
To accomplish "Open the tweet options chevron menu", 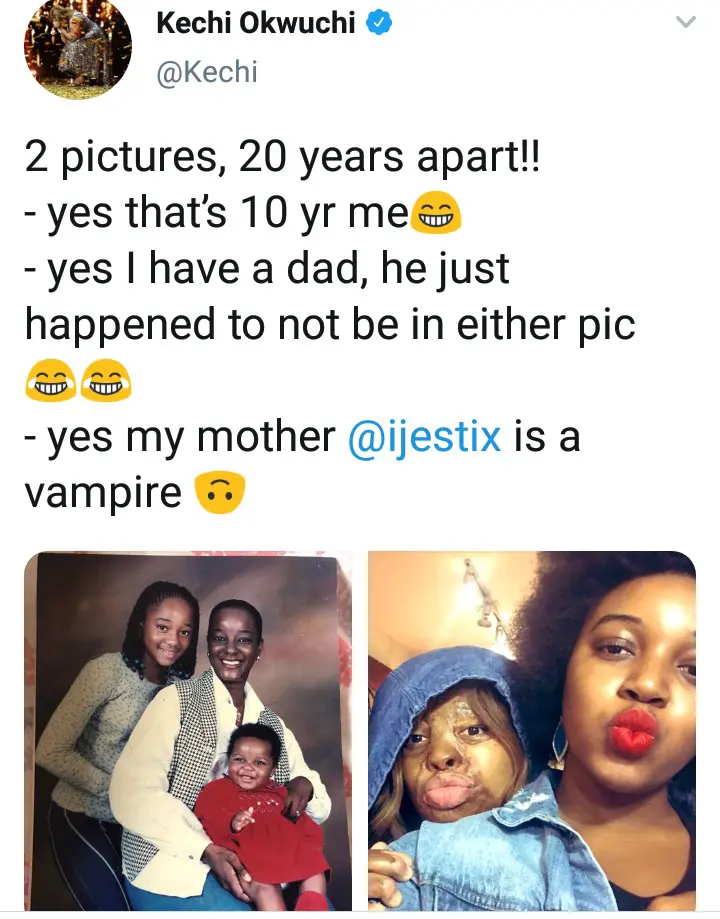I will (x=685, y=22).
